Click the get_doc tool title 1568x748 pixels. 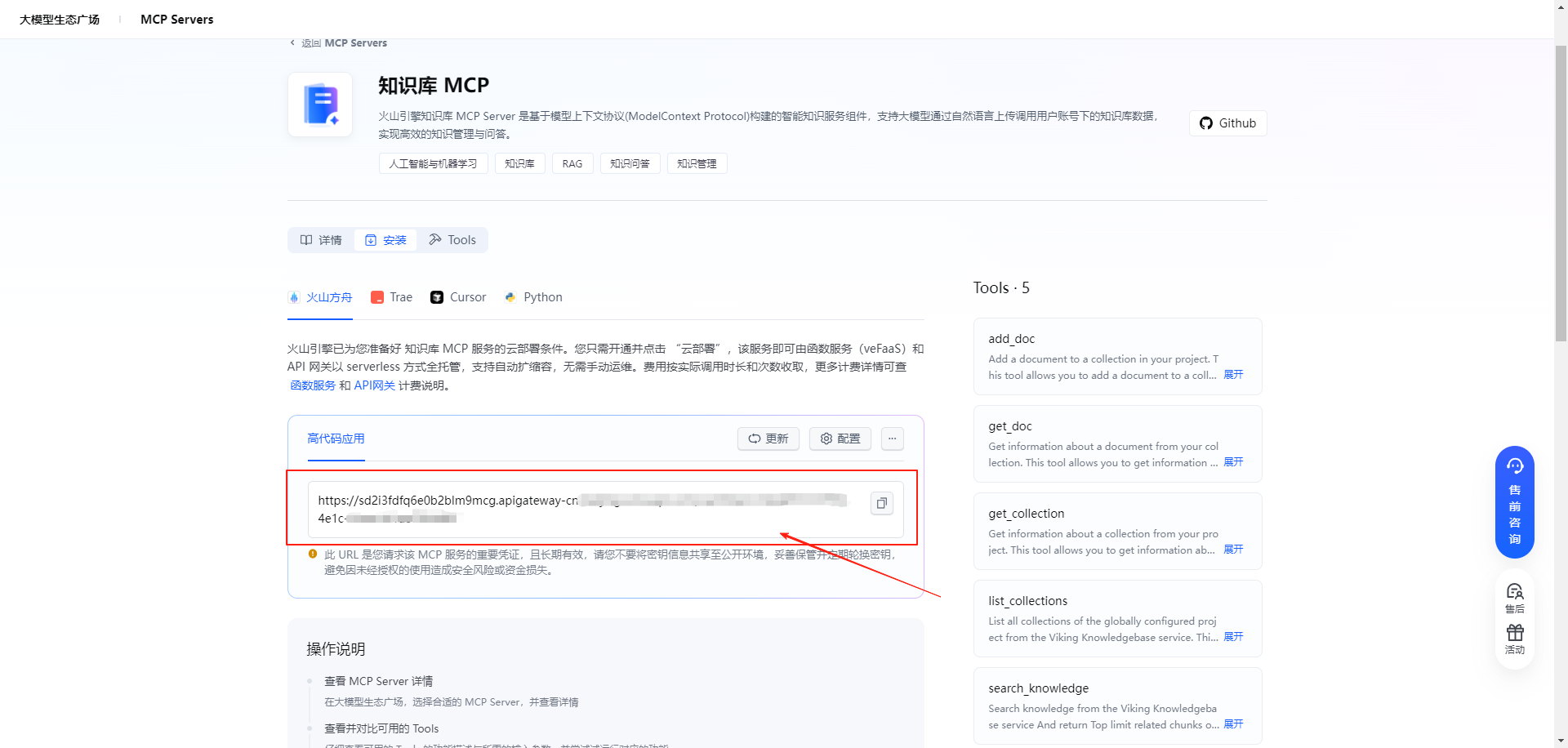click(1010, 426)
